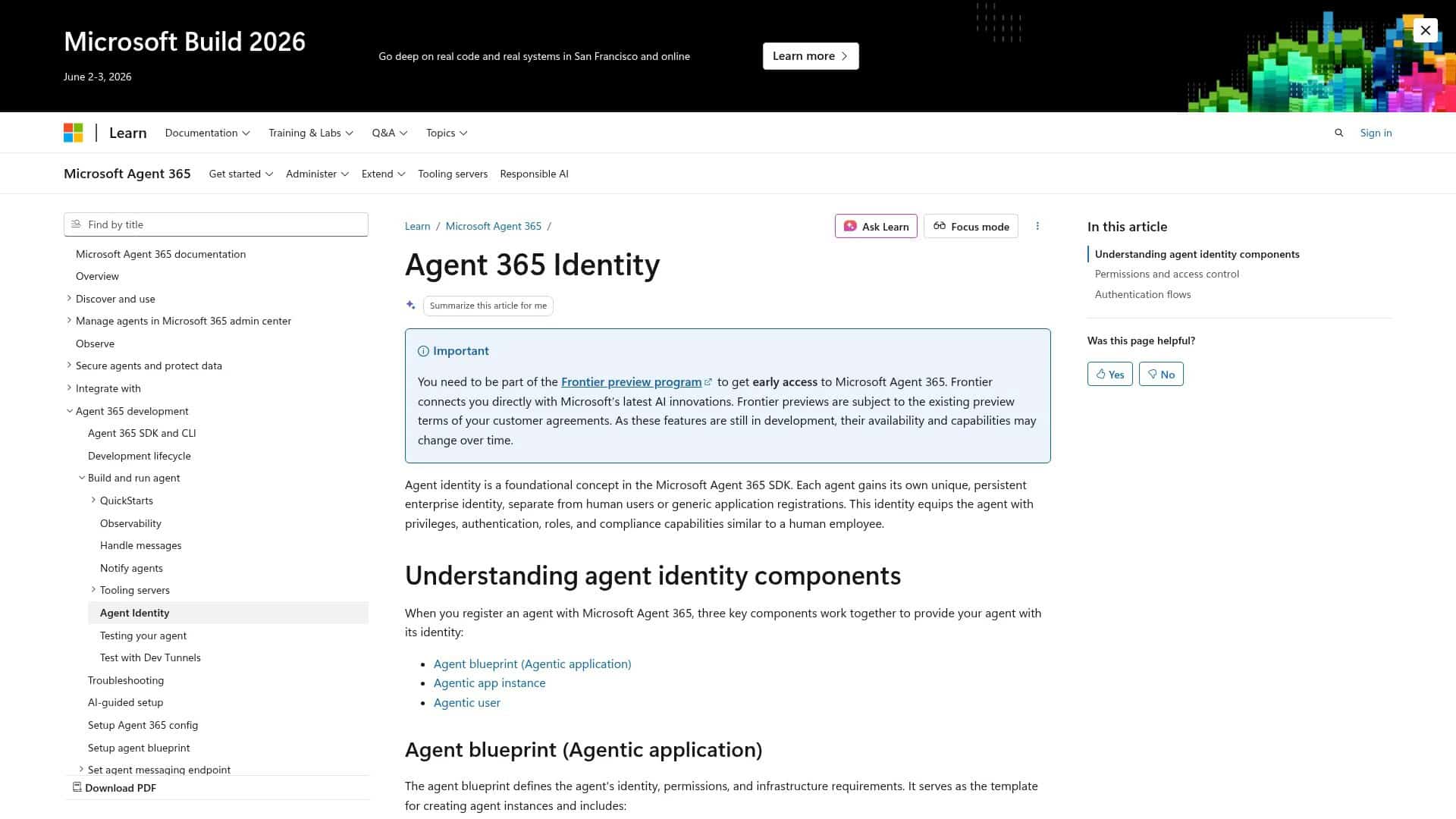Click the Ask Learn chat icon

click(x=851, y=225)
